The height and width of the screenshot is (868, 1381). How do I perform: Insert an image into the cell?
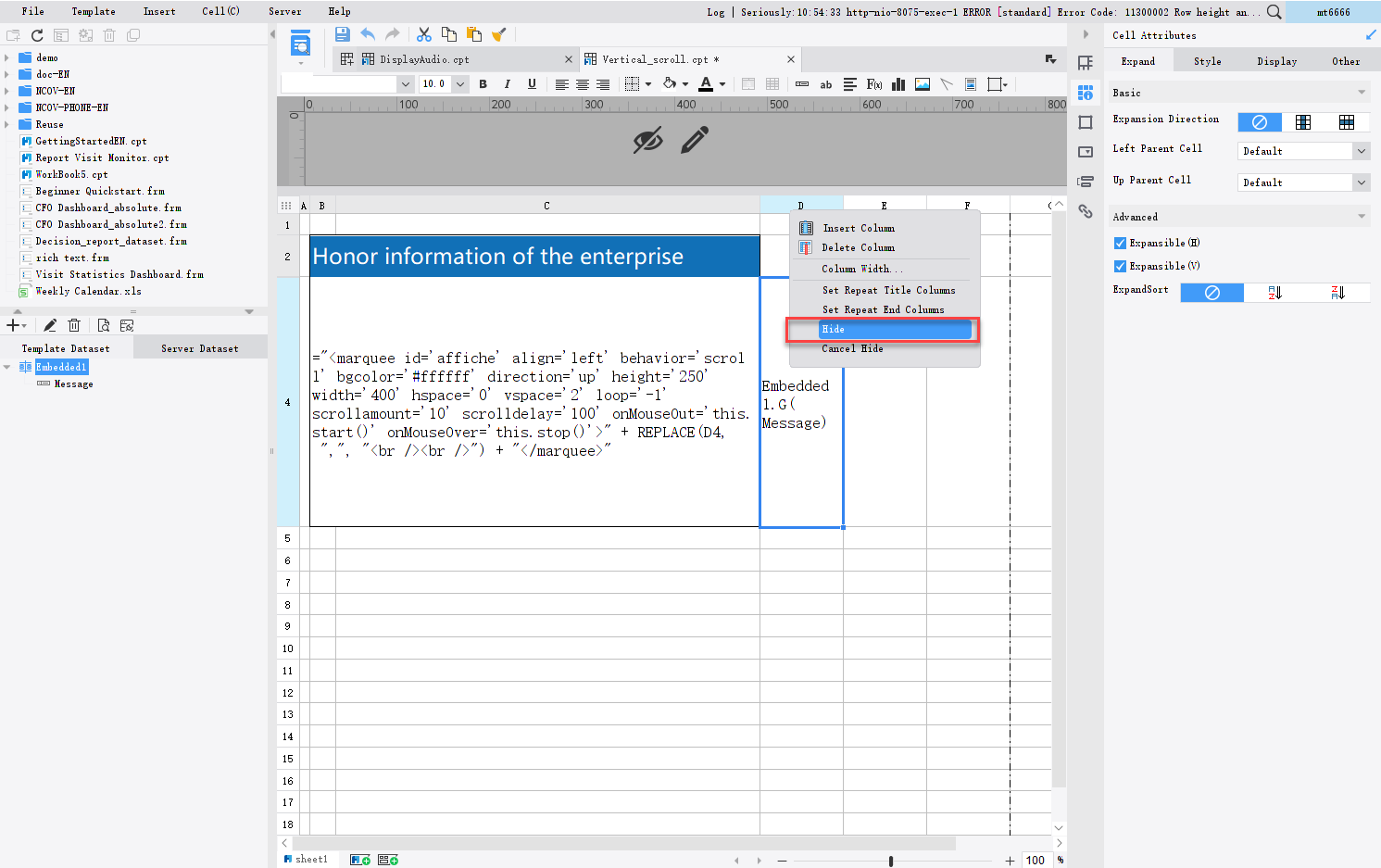(923, 84)
